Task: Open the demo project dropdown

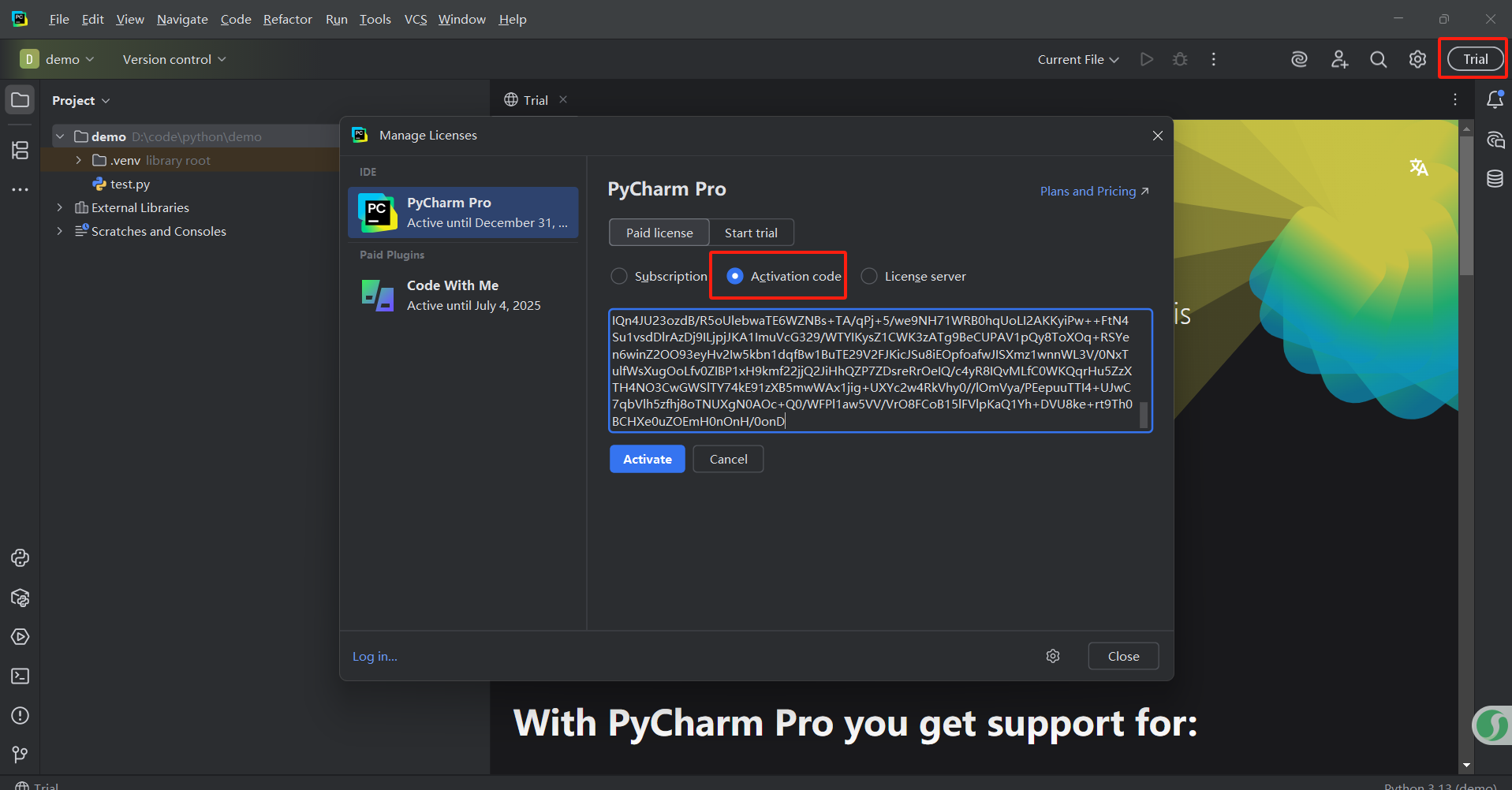Action: (57, 59)
